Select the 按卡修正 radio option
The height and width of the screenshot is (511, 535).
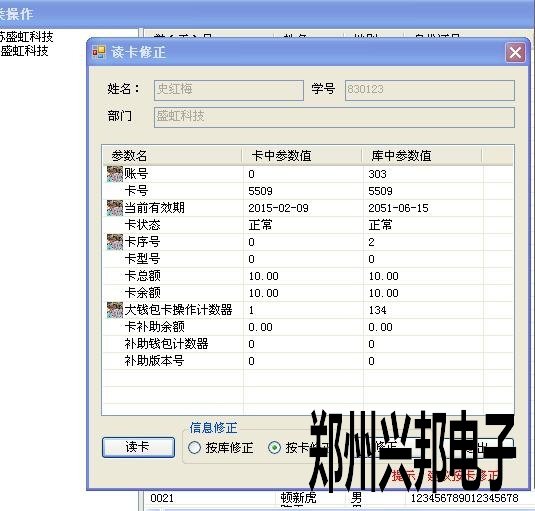tap(274, 448)
